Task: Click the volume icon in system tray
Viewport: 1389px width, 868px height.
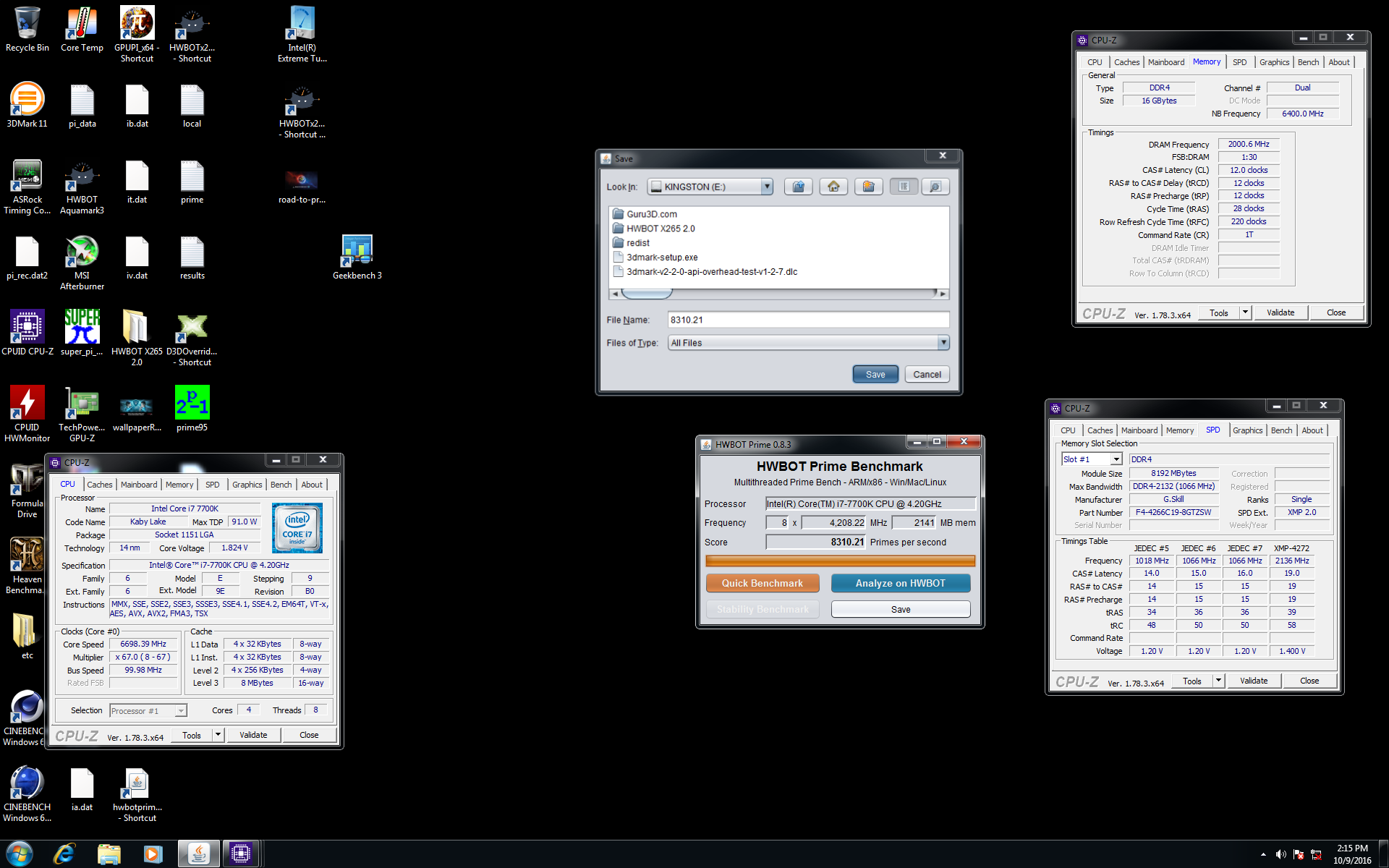Action: tap(1280, 854)
